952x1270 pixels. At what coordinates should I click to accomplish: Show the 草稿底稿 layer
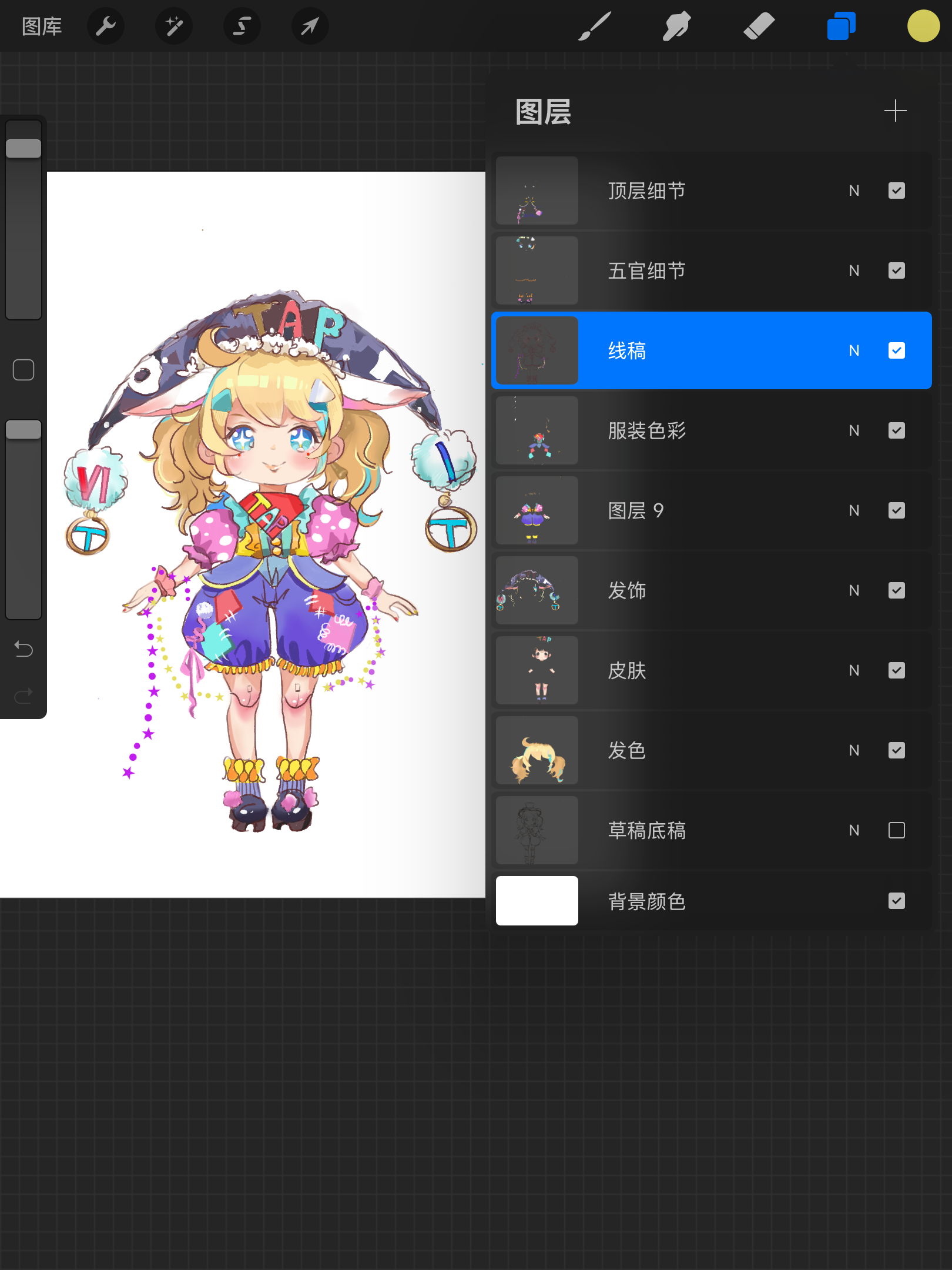[896, 830]
